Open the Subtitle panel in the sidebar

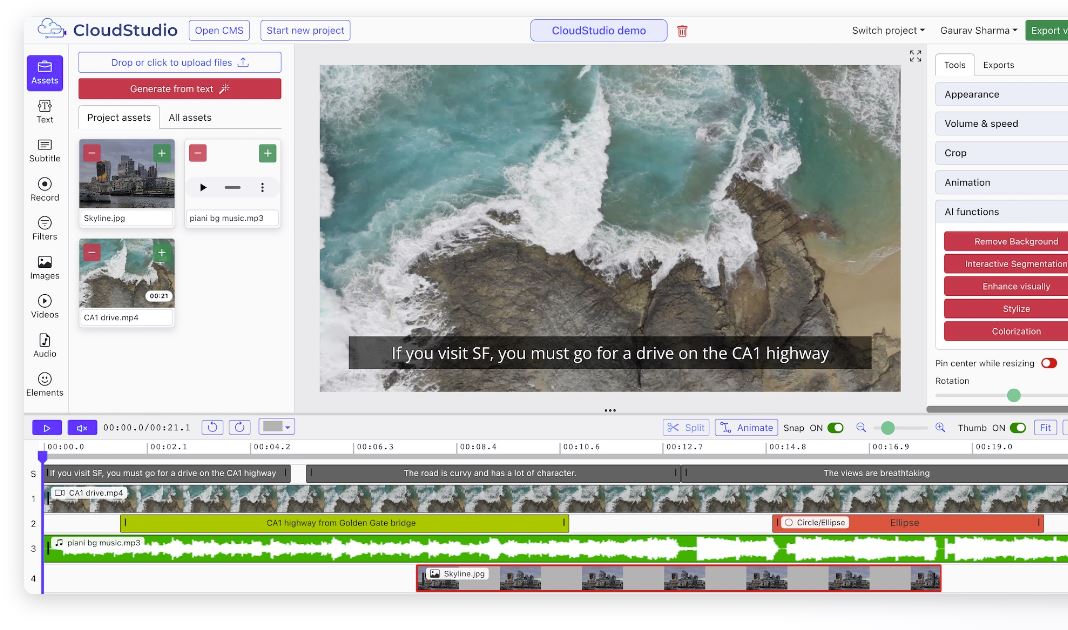coord(45,150)
